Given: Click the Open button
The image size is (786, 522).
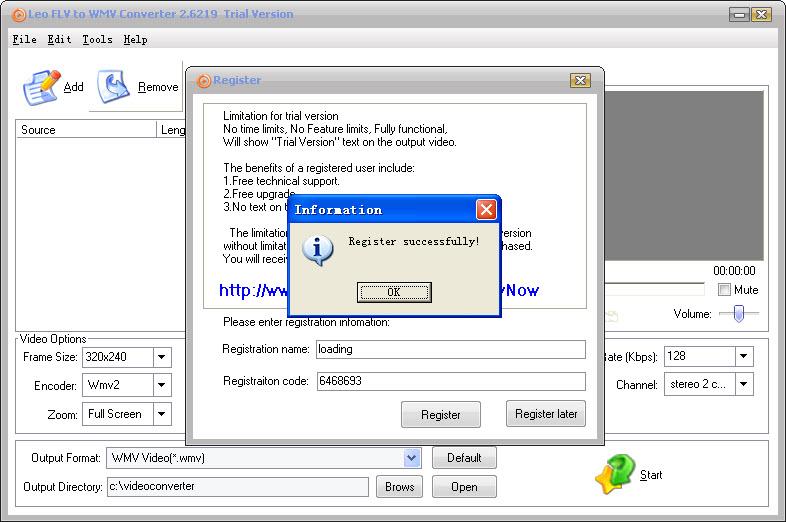Looking at the screenshot, I should pyautogui.click(x=464, y=487).
